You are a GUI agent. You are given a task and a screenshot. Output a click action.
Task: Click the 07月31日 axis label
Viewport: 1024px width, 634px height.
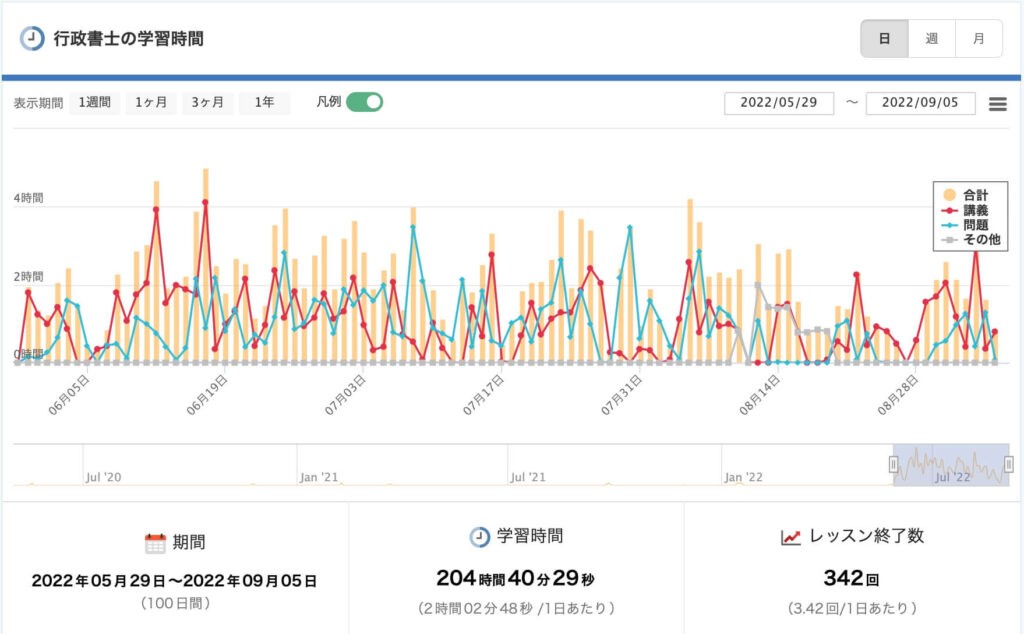[622, 395]
